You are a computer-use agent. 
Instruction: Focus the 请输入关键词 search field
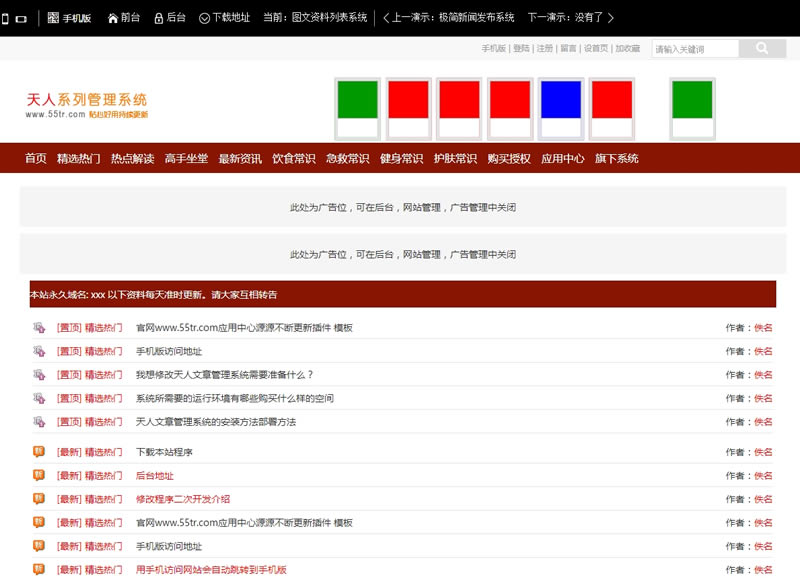coord(695,49)
